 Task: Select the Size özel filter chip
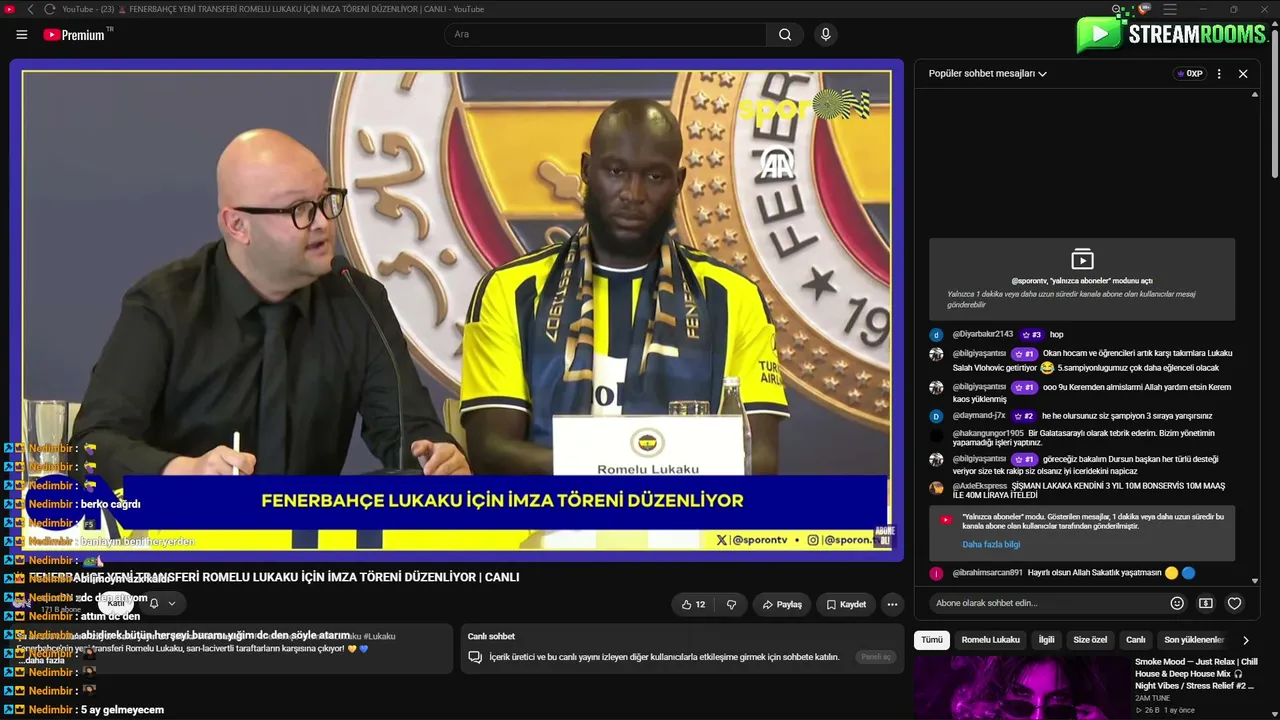(1090, 640)
